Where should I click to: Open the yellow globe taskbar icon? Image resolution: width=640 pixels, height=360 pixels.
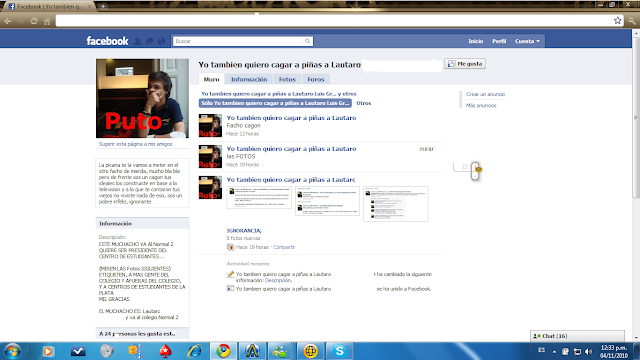[310, 351]
